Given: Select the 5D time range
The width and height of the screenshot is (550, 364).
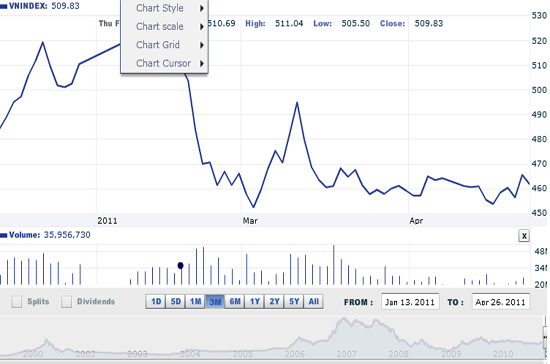Looking at the screenshot, I should click(175, 302).
